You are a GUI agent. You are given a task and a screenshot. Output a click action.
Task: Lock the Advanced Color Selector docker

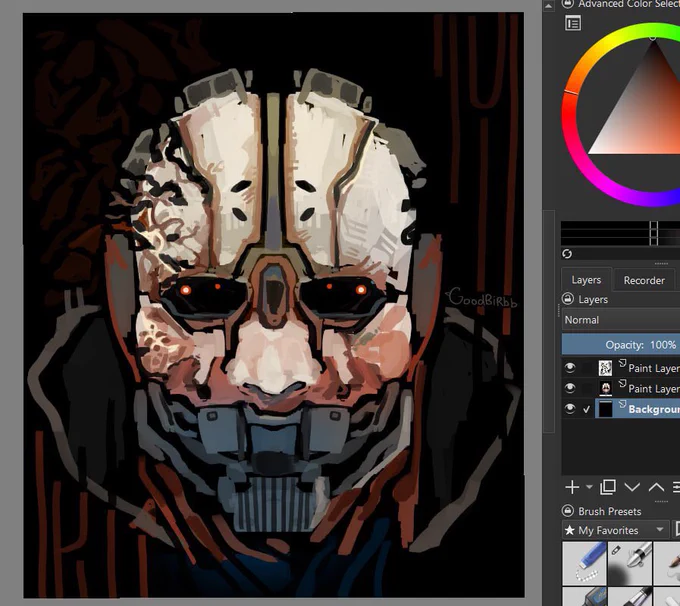click(568, 4)
